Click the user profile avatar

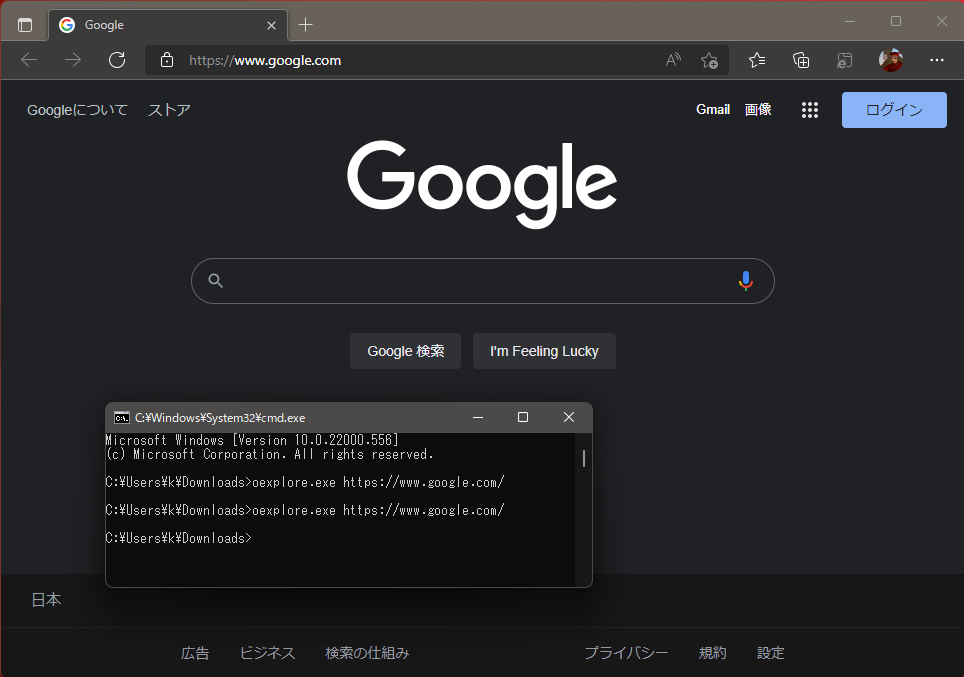point(890,60)
